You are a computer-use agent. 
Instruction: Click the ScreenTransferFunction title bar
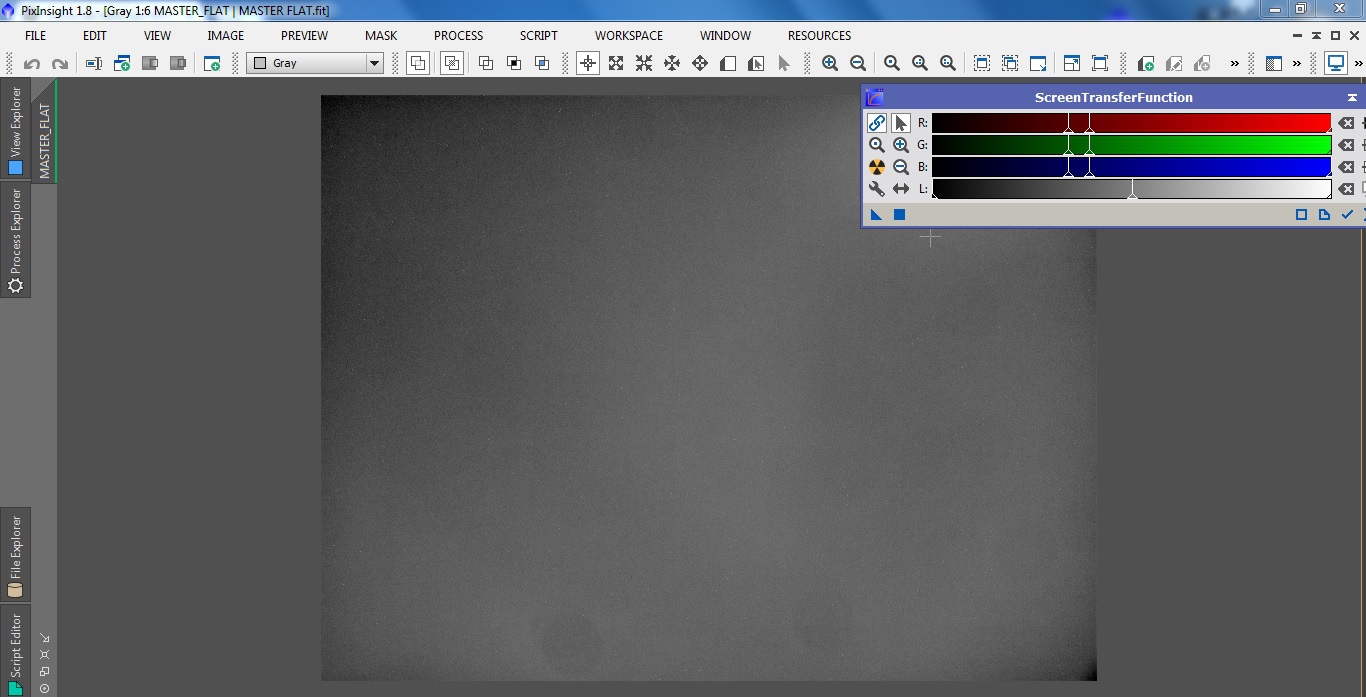1113,98
